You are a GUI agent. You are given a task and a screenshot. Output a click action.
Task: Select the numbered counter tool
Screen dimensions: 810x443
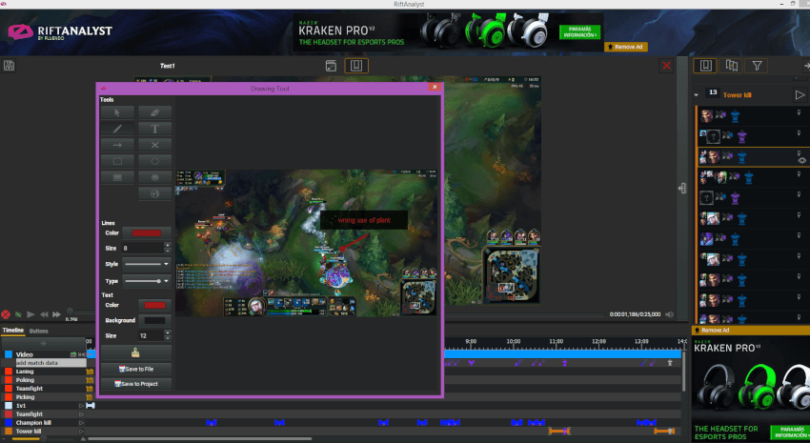[x=154, y=194]
